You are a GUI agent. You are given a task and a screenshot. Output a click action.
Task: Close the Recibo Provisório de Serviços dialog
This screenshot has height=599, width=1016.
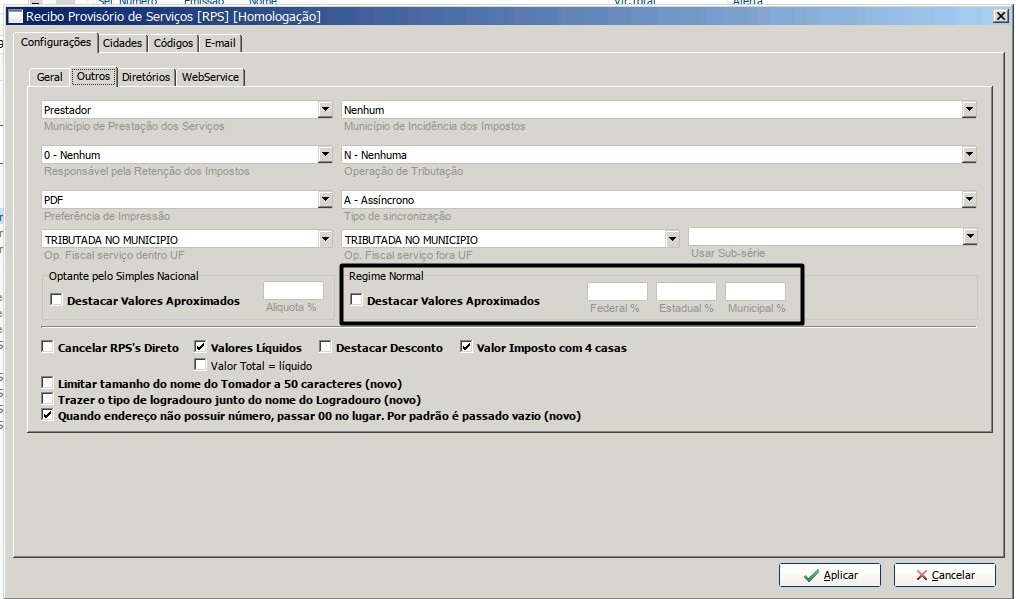1000,16
